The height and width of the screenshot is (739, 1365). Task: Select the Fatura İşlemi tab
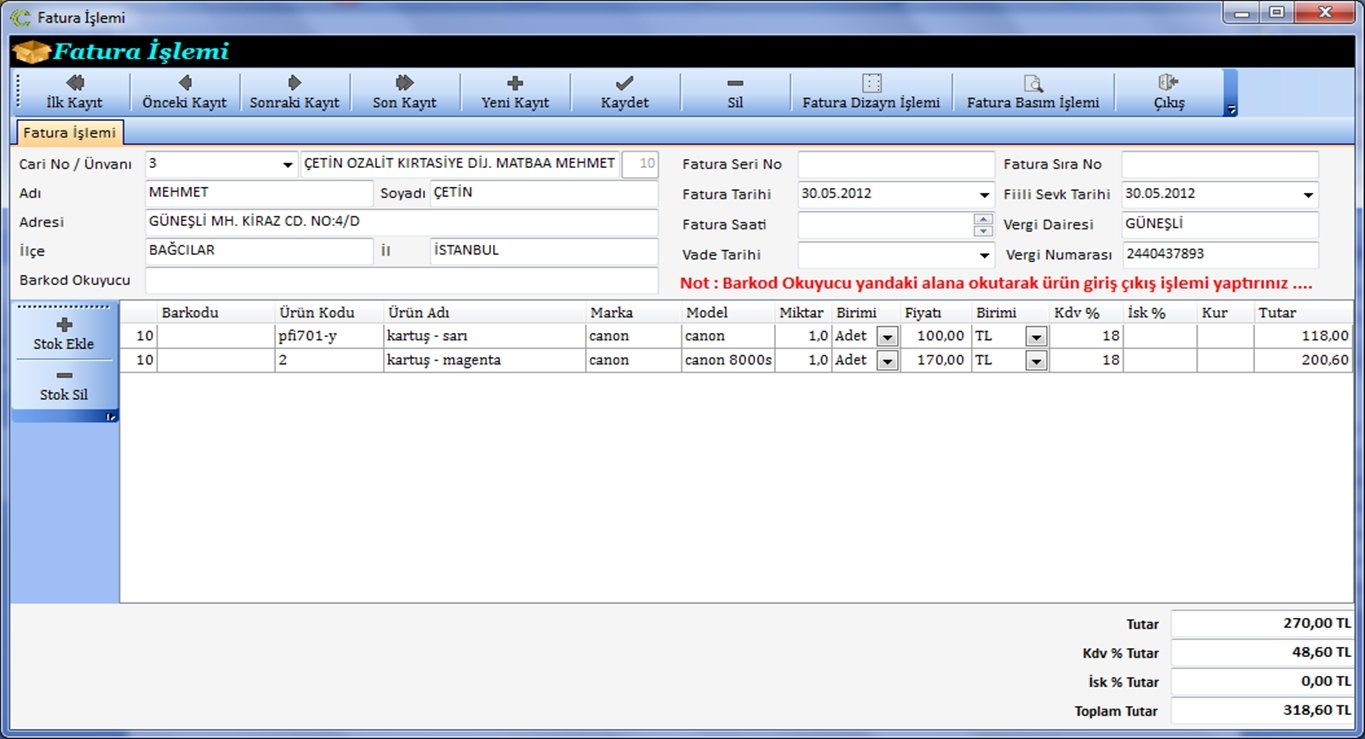[x=69, y=132]
